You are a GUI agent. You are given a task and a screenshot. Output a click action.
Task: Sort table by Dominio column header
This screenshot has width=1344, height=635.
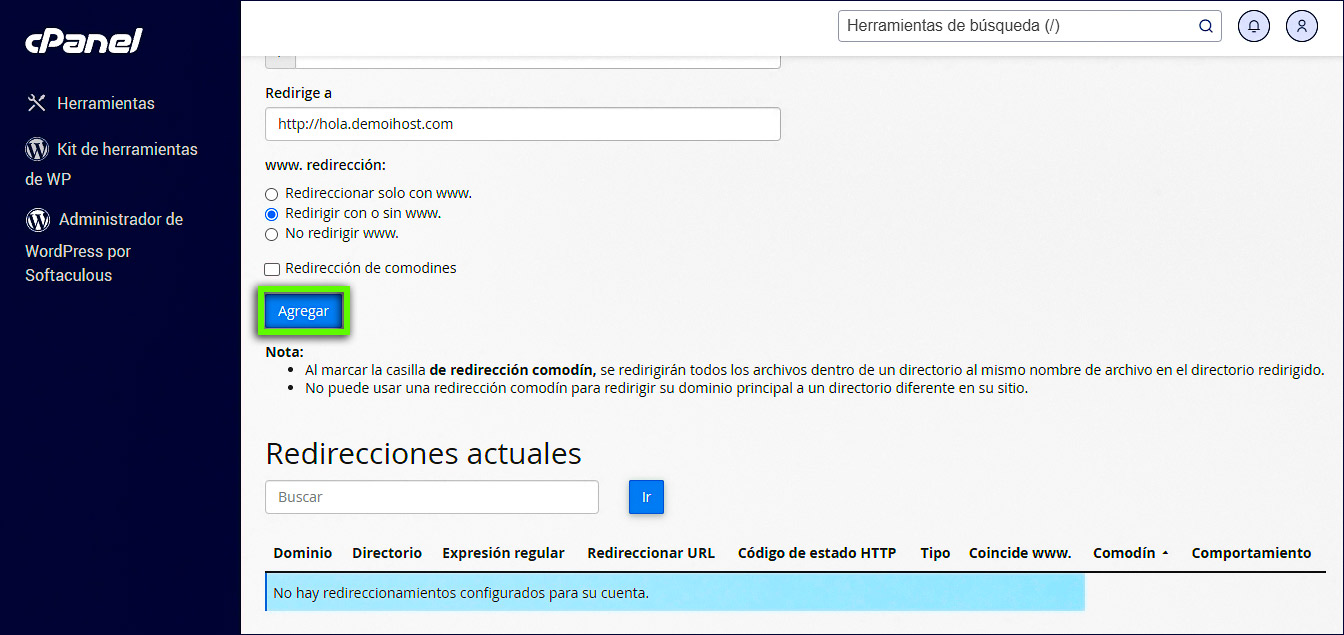click(x=302, y=553)
